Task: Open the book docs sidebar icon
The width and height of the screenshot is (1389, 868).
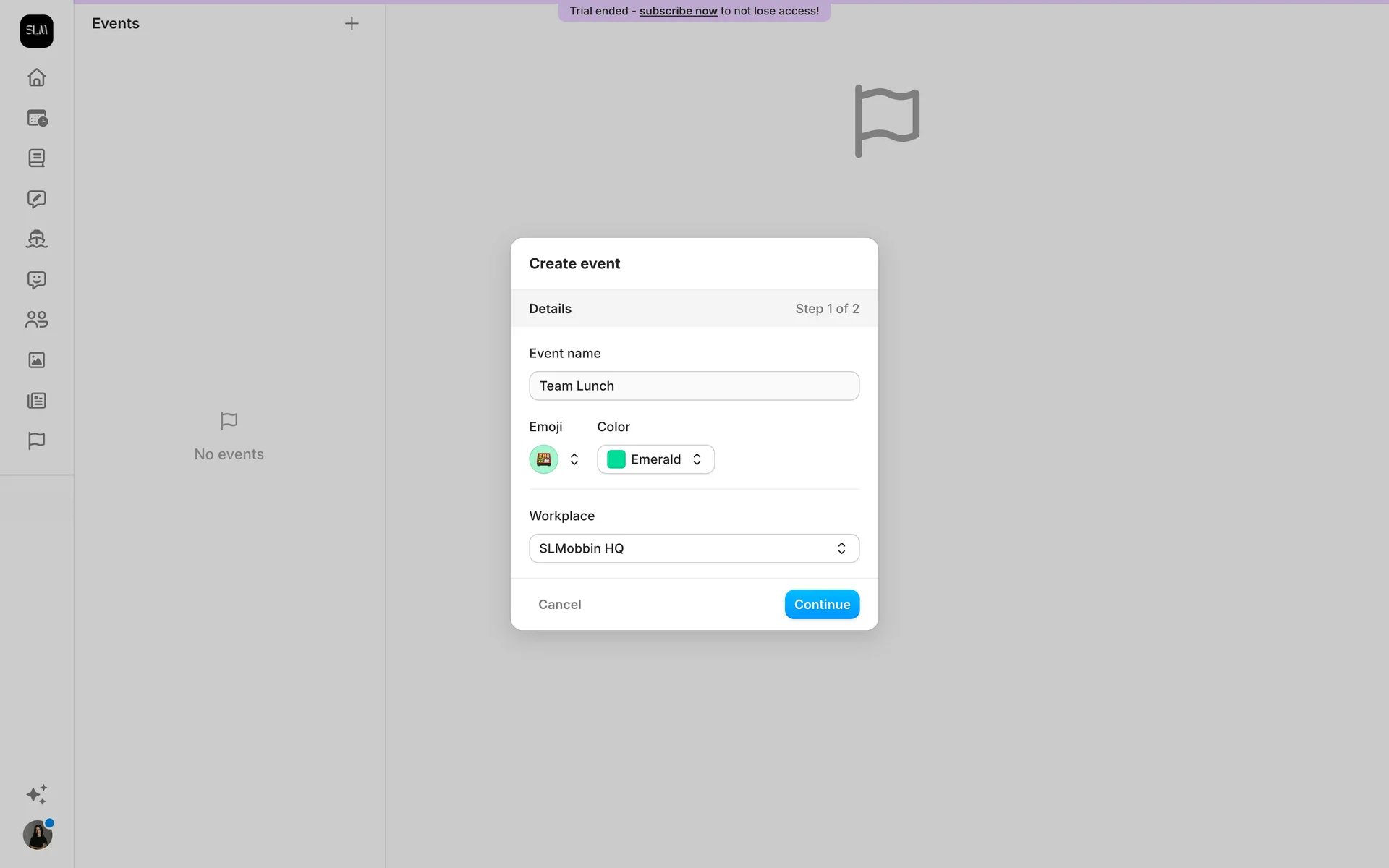Action: coord(36,158)
